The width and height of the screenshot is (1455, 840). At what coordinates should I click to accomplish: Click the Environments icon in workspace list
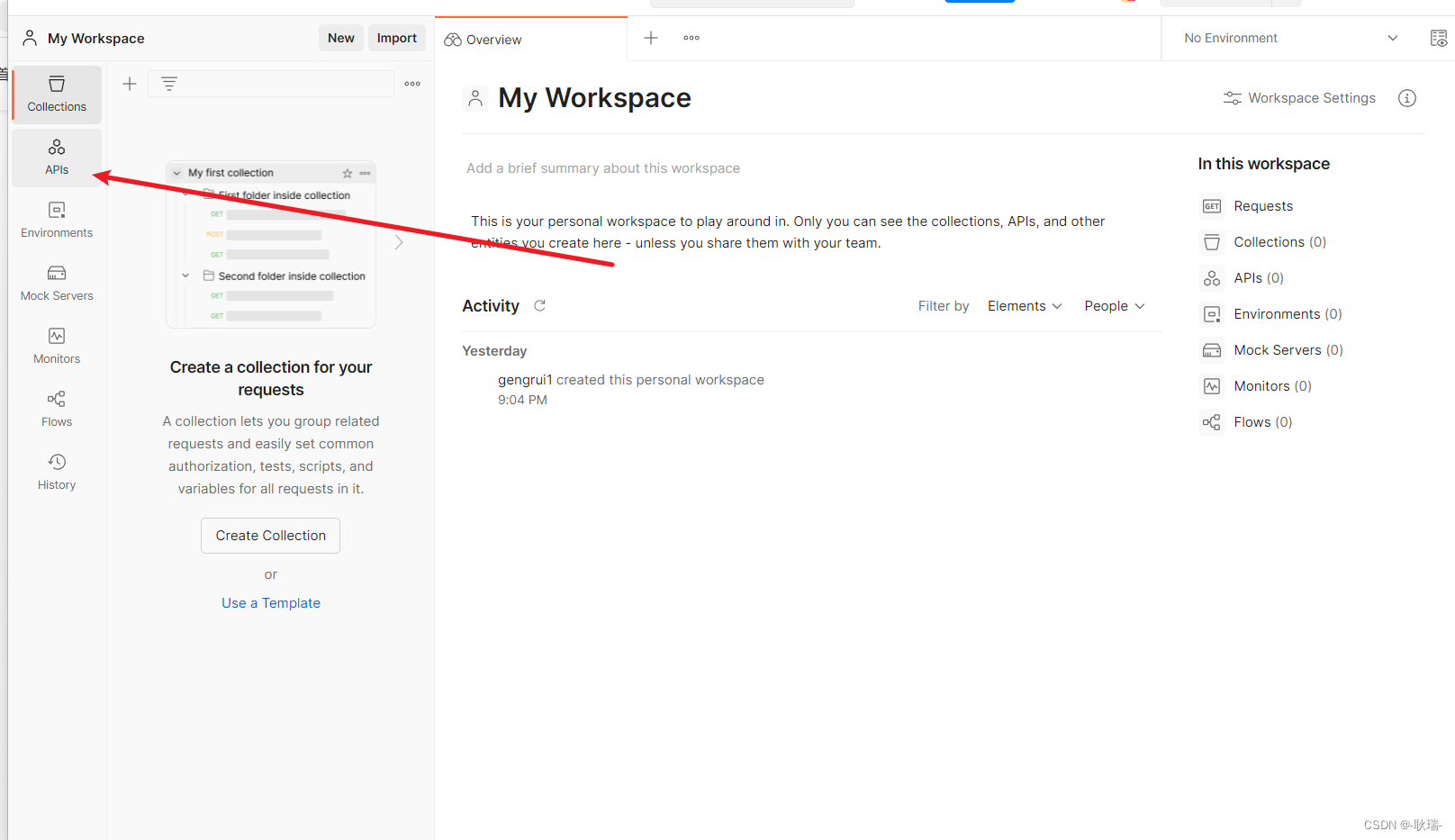(1212, 314)
